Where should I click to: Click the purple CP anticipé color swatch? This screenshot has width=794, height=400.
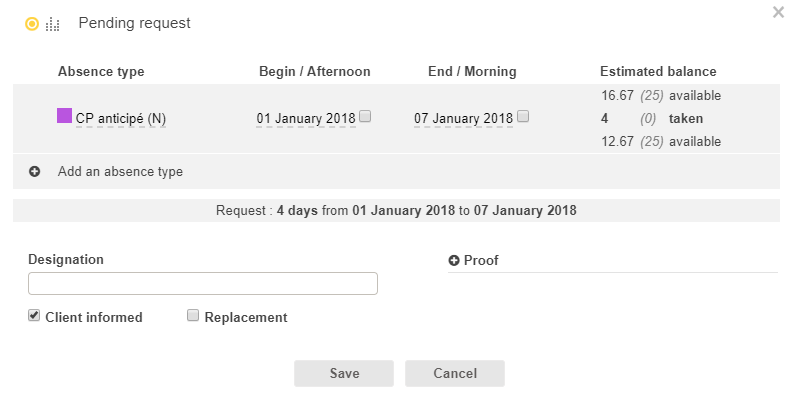[64, 116]
